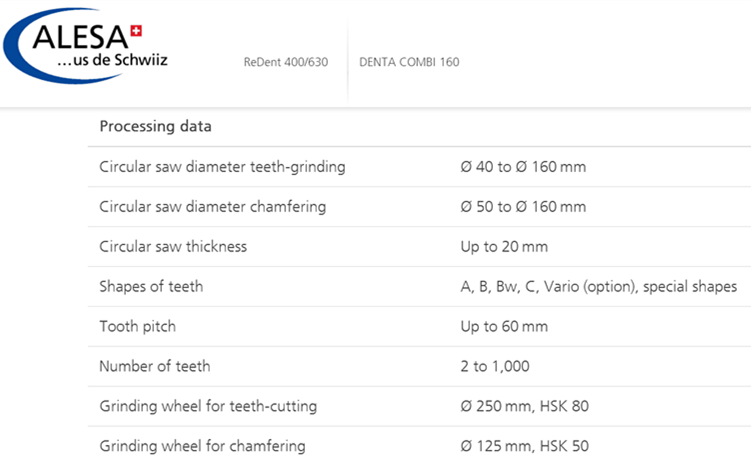Click the '...us de Schwiiz' tagline
The height and width of the screenshot is (469, 751).
pos(112,60)
